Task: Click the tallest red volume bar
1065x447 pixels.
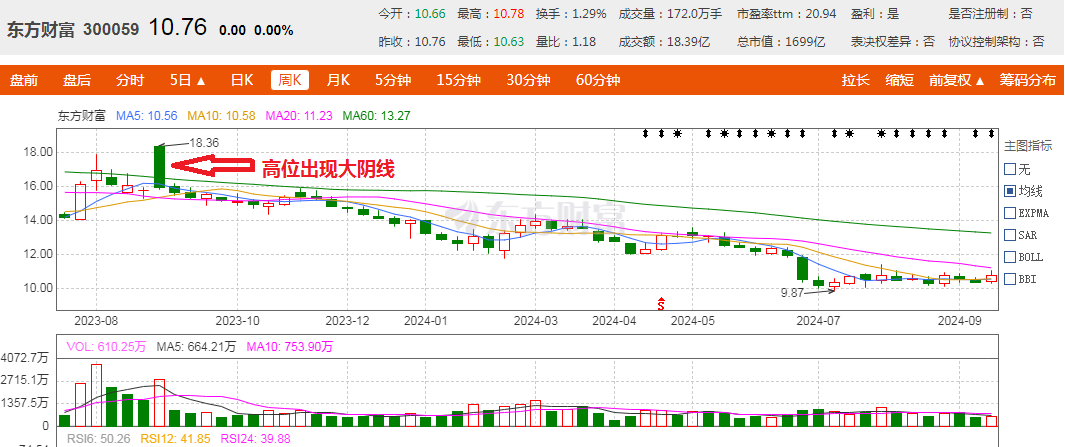Action: tap(96, 388)
